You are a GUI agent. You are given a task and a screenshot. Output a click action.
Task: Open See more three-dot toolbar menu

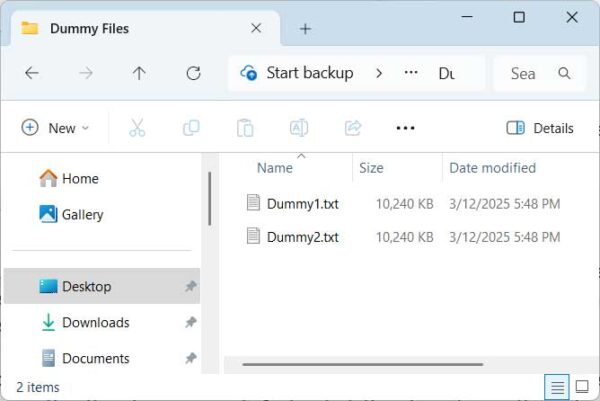[x=405, y=128]
